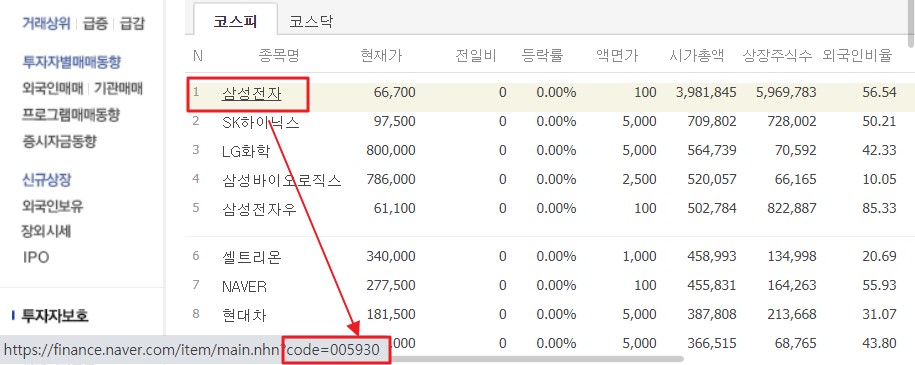The width and height of the screenshot is (915, 365).
Task: Open 투자자별매매동향 section link
Action: [x=71, y=62]
